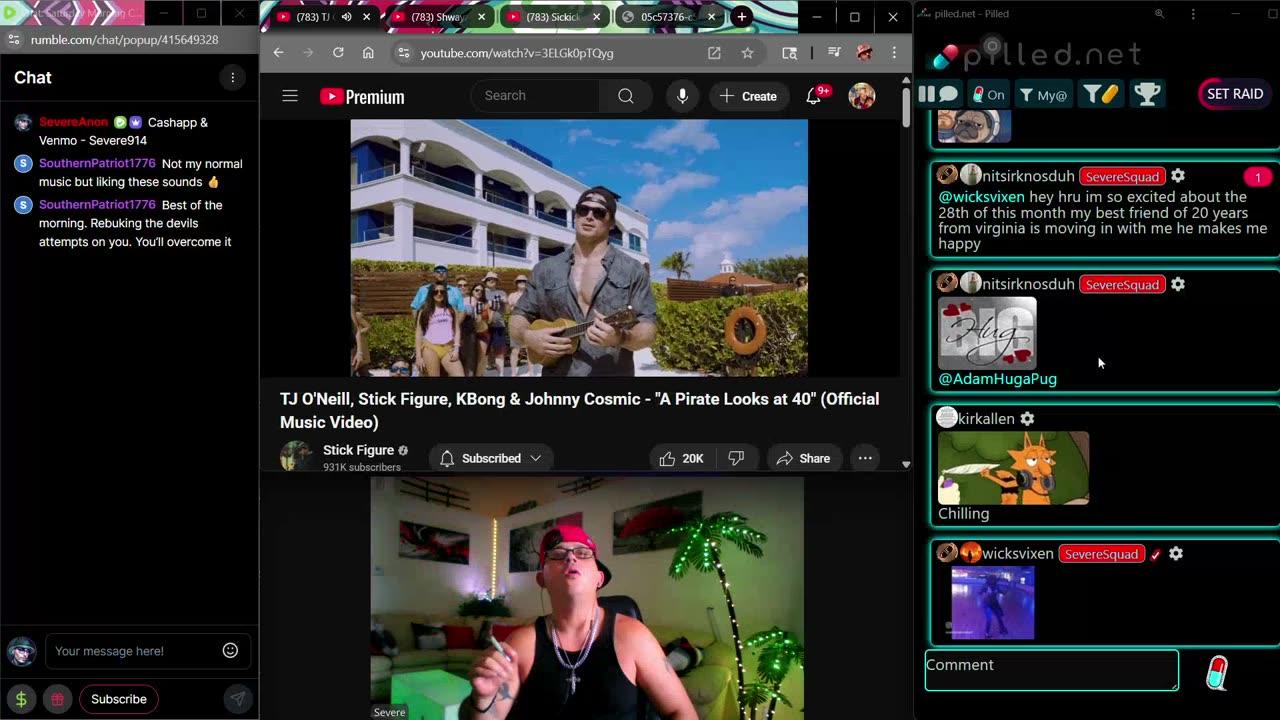This screenshot has width=1280, height=720.
Task: Close the '(783) Shway' tab
Action: (481, 17)
